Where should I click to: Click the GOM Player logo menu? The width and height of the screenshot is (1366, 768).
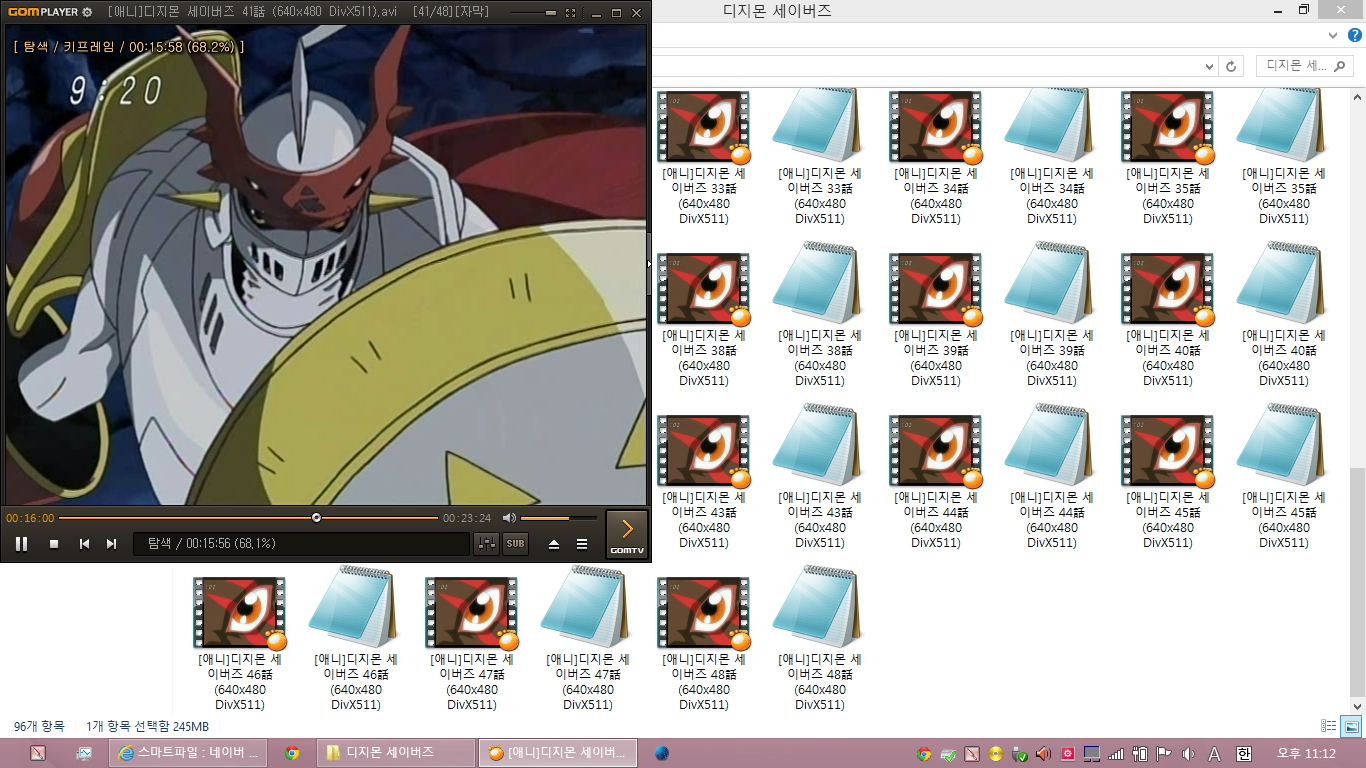tap(44, 12)
